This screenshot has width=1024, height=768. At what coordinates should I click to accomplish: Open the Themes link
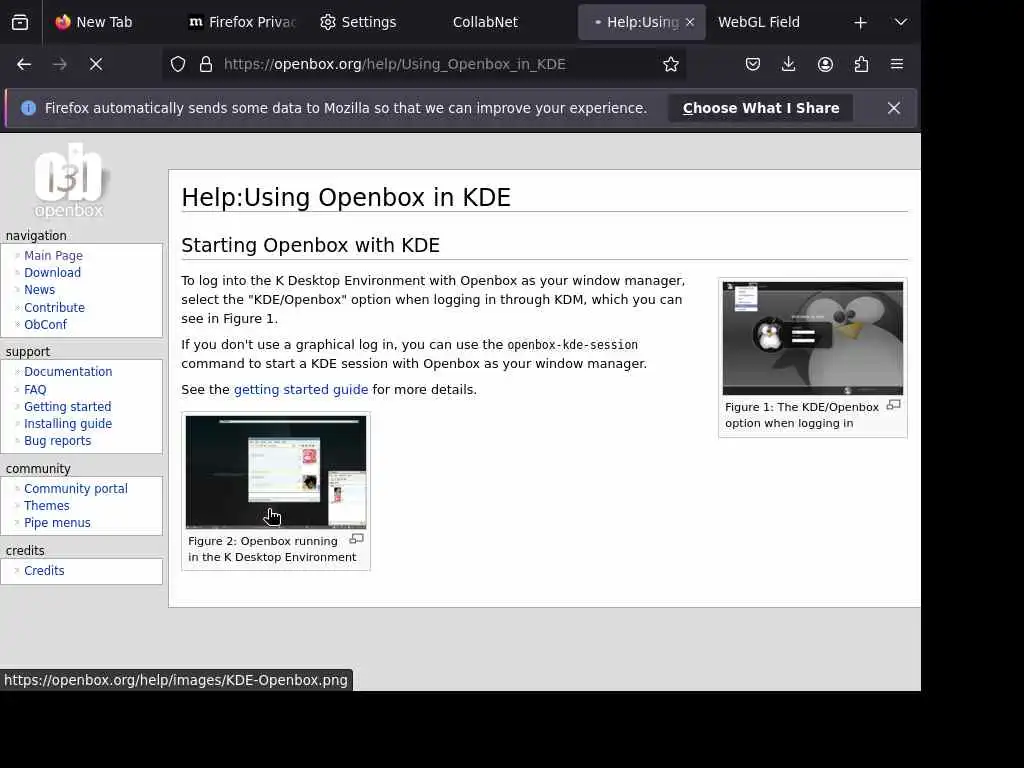tap(46, 505)
